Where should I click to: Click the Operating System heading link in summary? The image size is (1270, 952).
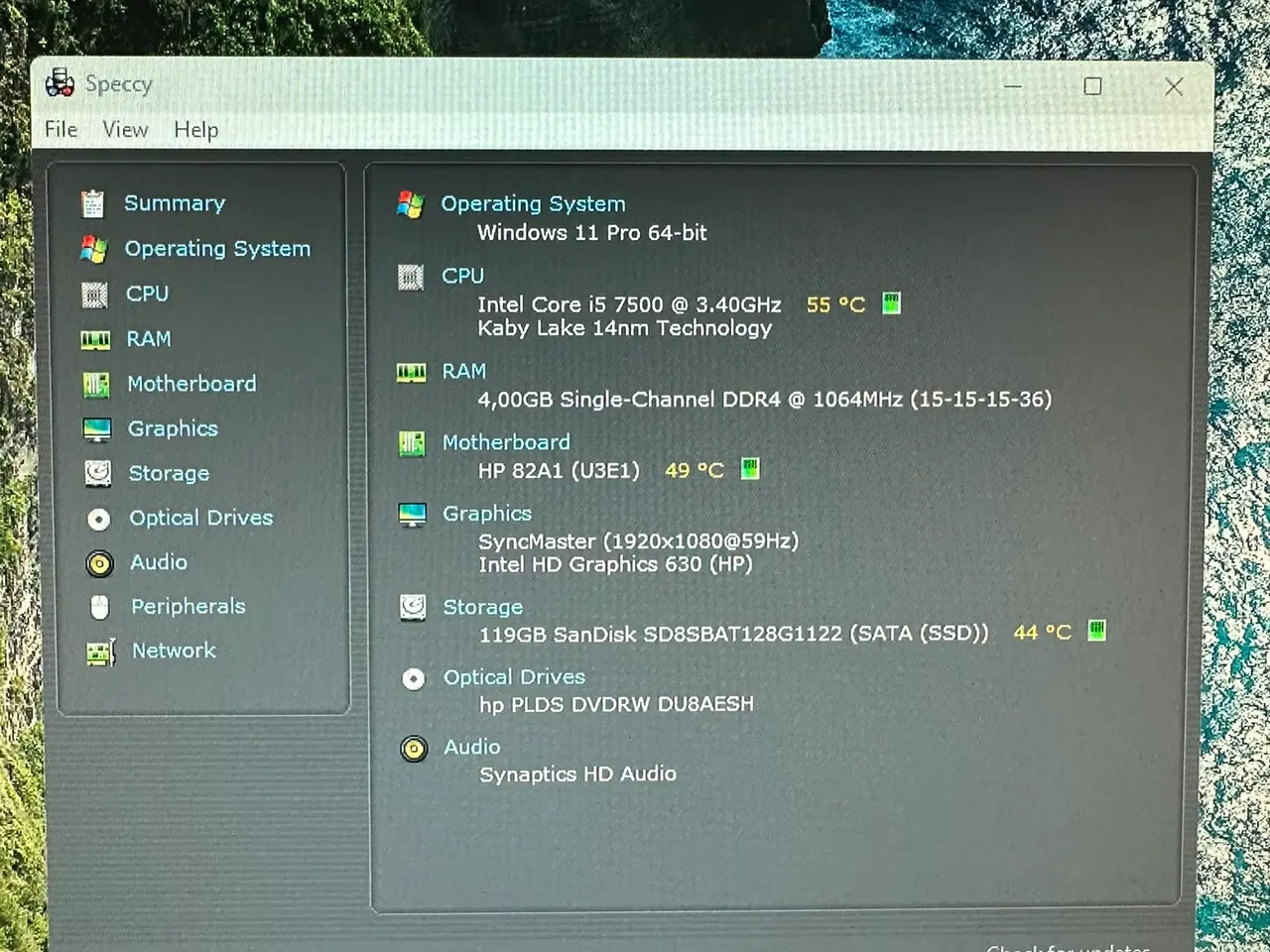[x=534, y=204]
